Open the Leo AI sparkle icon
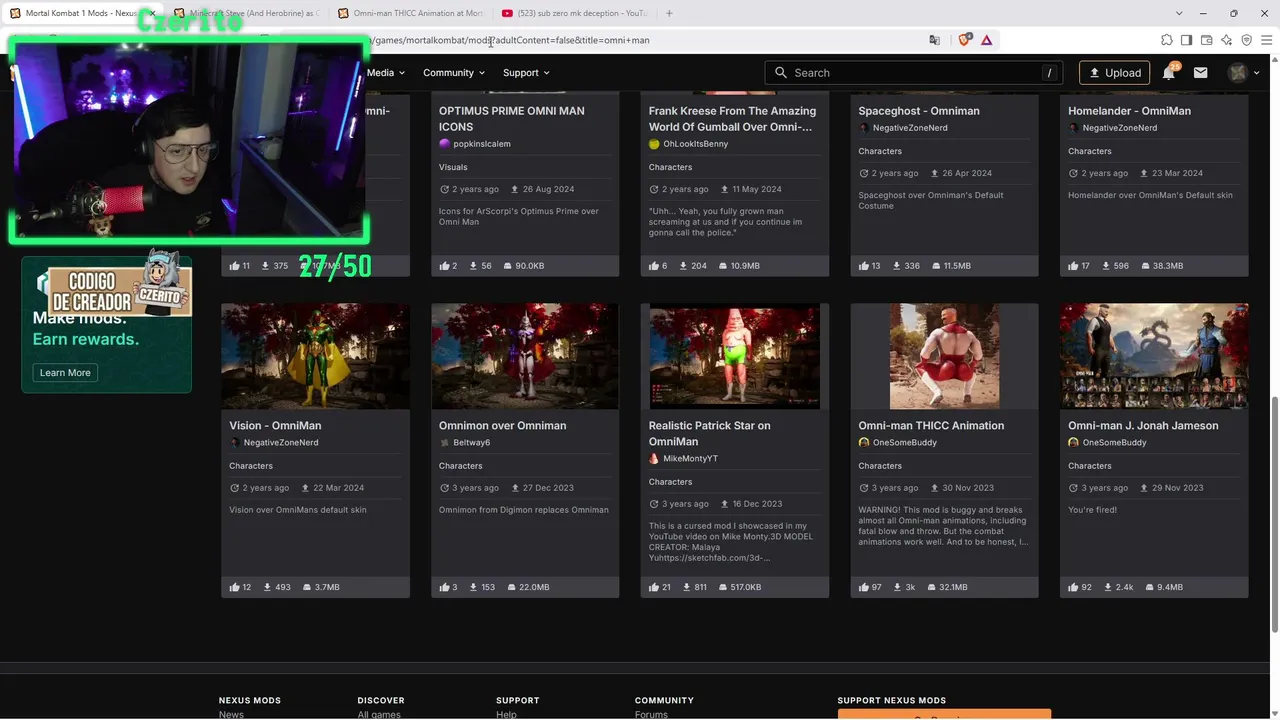The image size is (1280, 720). 1227,40
